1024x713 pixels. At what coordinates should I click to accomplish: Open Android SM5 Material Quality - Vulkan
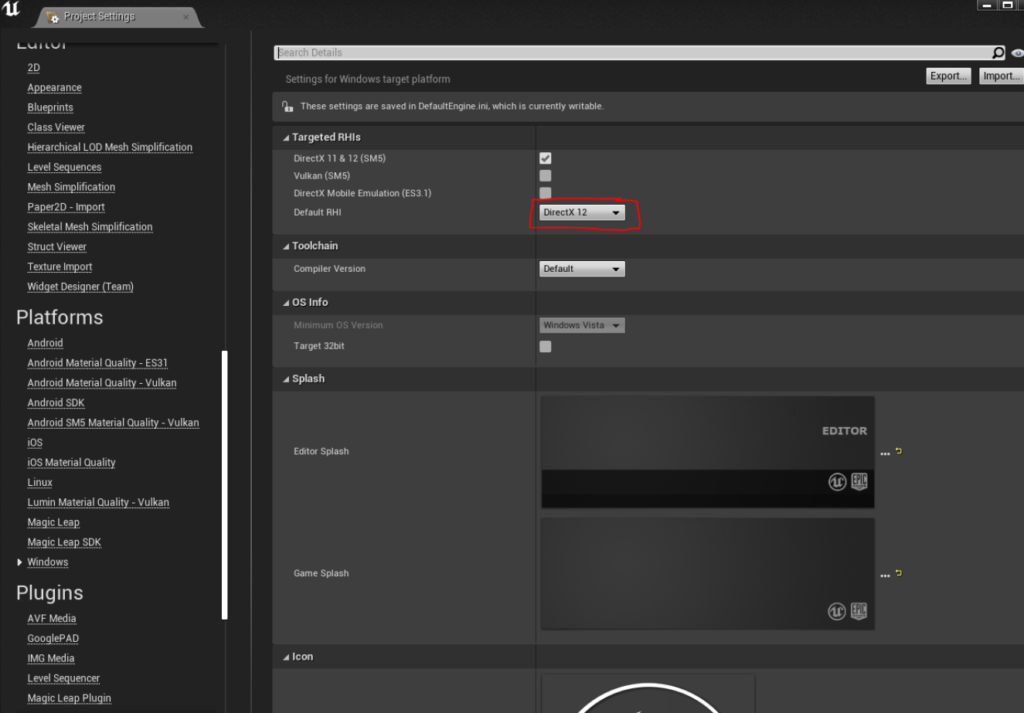tap(113, 423)
